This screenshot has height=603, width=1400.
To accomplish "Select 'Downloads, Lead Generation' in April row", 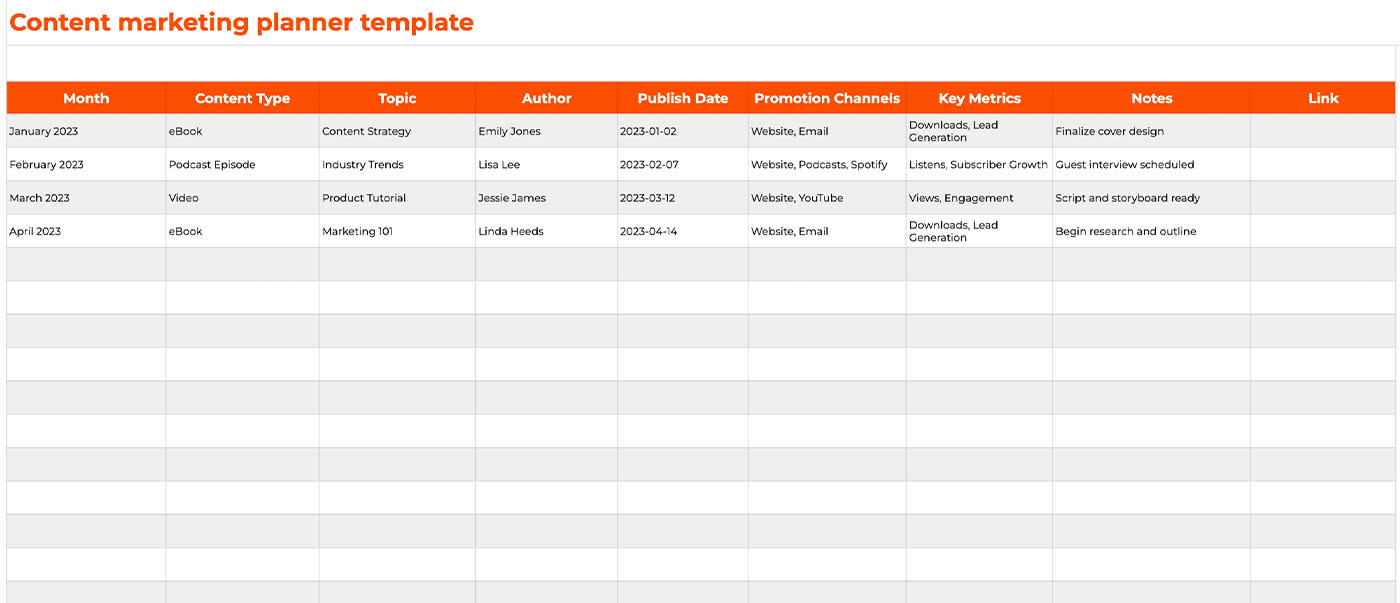I will coord(979,231).
